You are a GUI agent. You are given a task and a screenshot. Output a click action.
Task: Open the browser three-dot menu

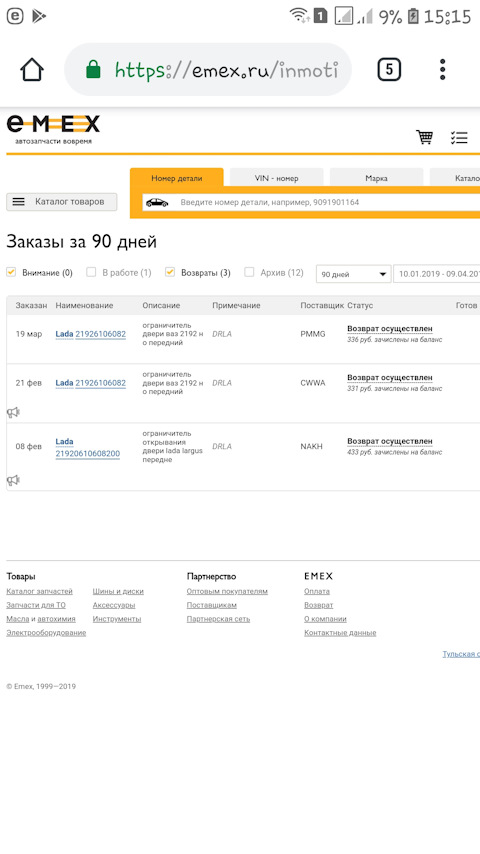pyautogui.click(x=442, y=69)
